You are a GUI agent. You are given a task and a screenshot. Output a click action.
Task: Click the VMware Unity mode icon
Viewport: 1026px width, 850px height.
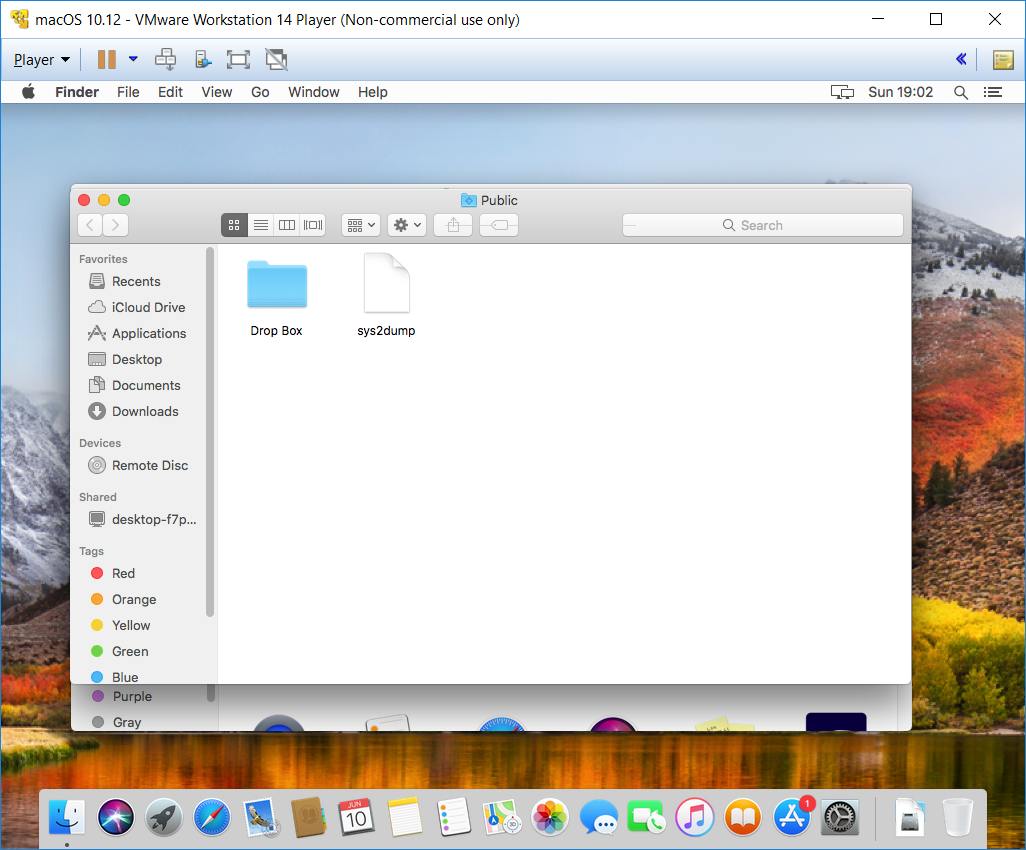click(277, 60)
